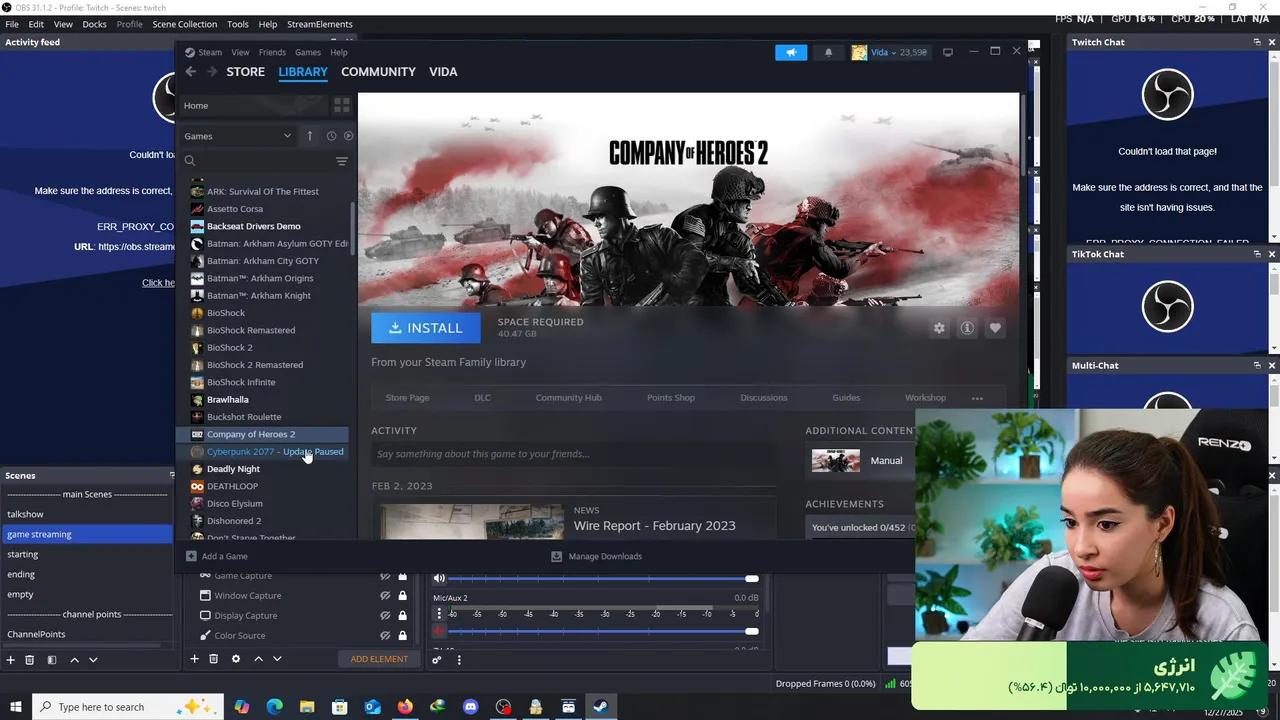Toggle lock on Display Capture source
Viewport: 1280px width, 720px height.
click(x=403, y=616)
